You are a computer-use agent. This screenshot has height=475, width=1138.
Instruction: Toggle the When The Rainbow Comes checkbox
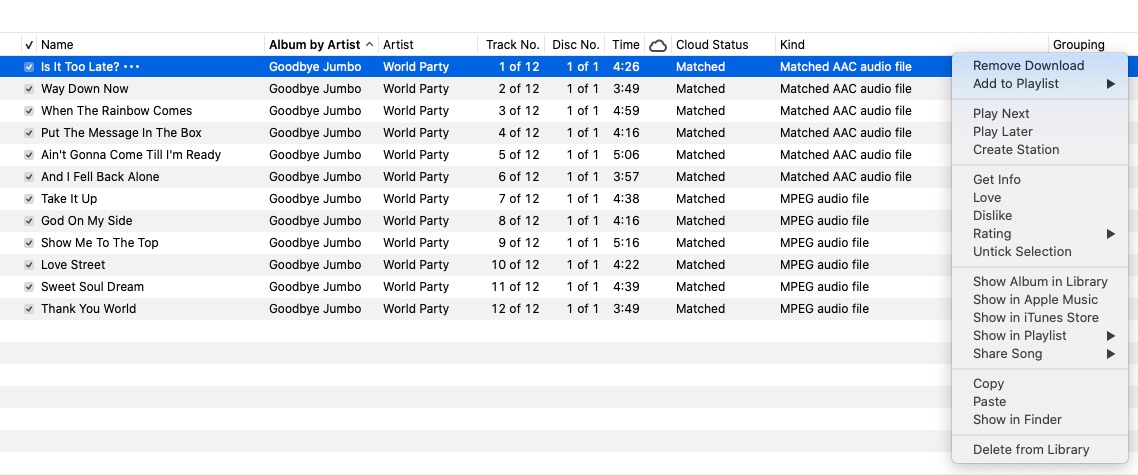click(x=29, y=111)
